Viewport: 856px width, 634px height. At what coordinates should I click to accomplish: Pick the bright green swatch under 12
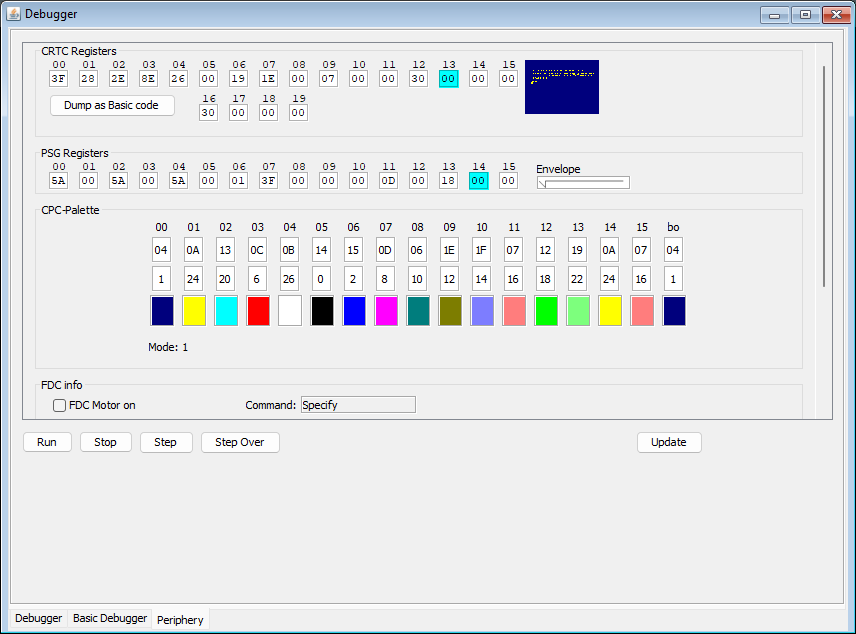point(546,311)
